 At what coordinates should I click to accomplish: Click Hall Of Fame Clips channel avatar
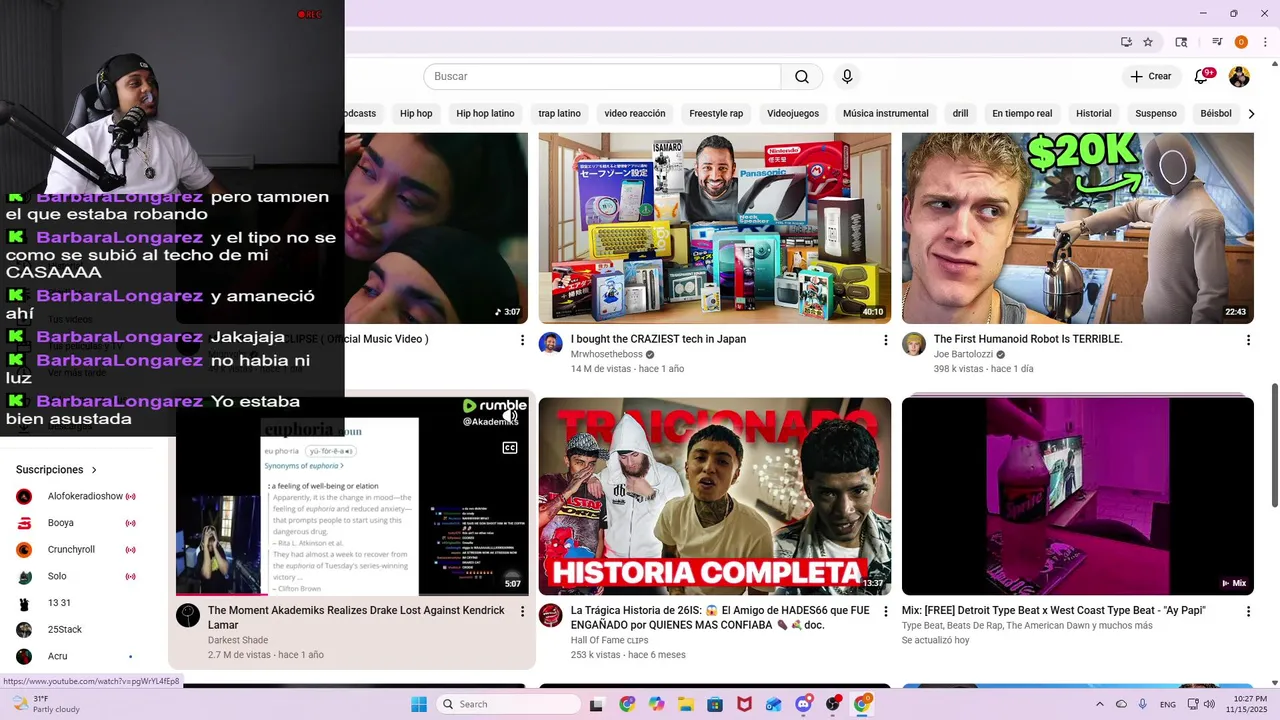(x=551, y=615)
